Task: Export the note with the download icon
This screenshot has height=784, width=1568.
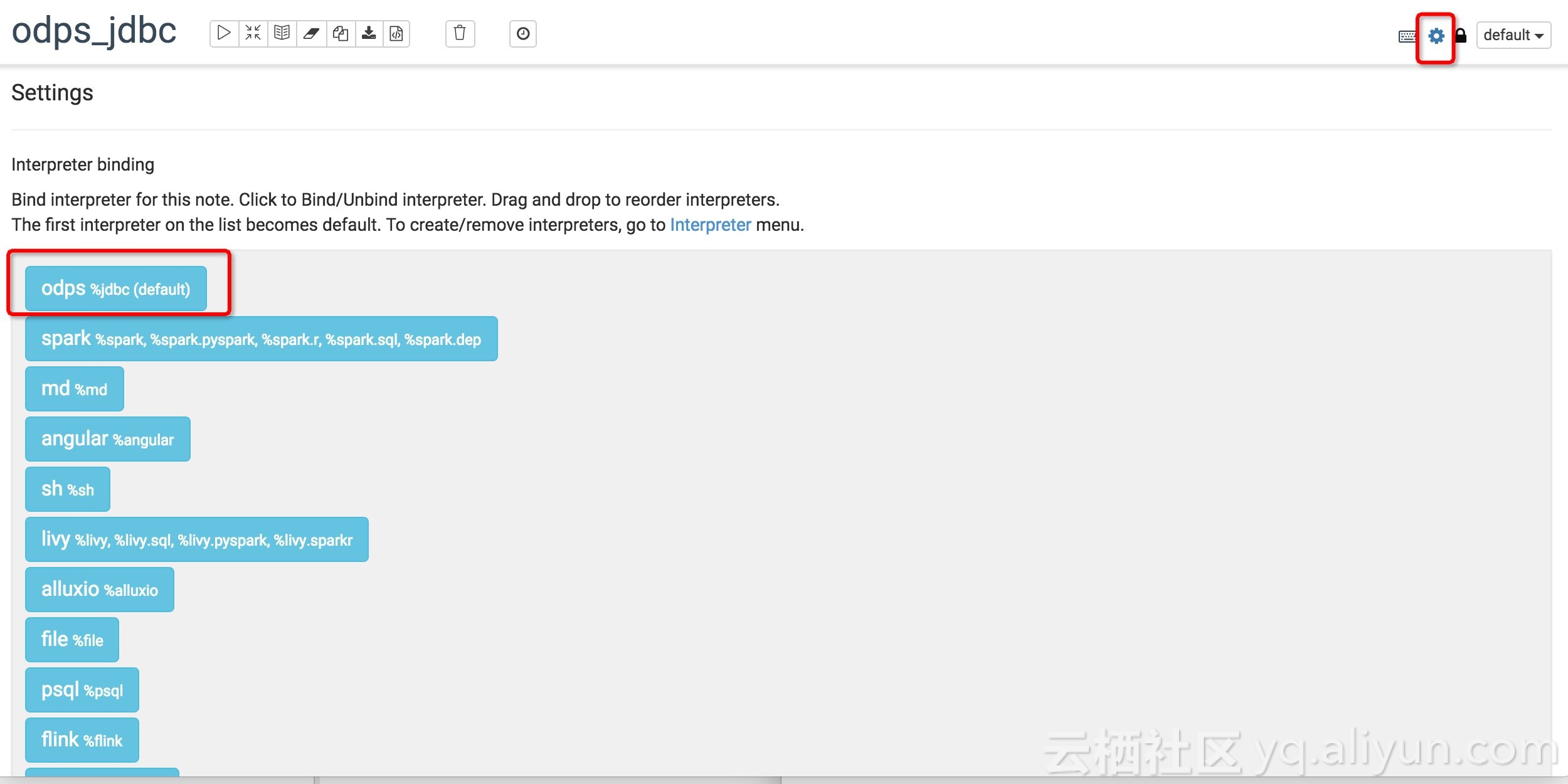Action: click(x=369, y=33)
